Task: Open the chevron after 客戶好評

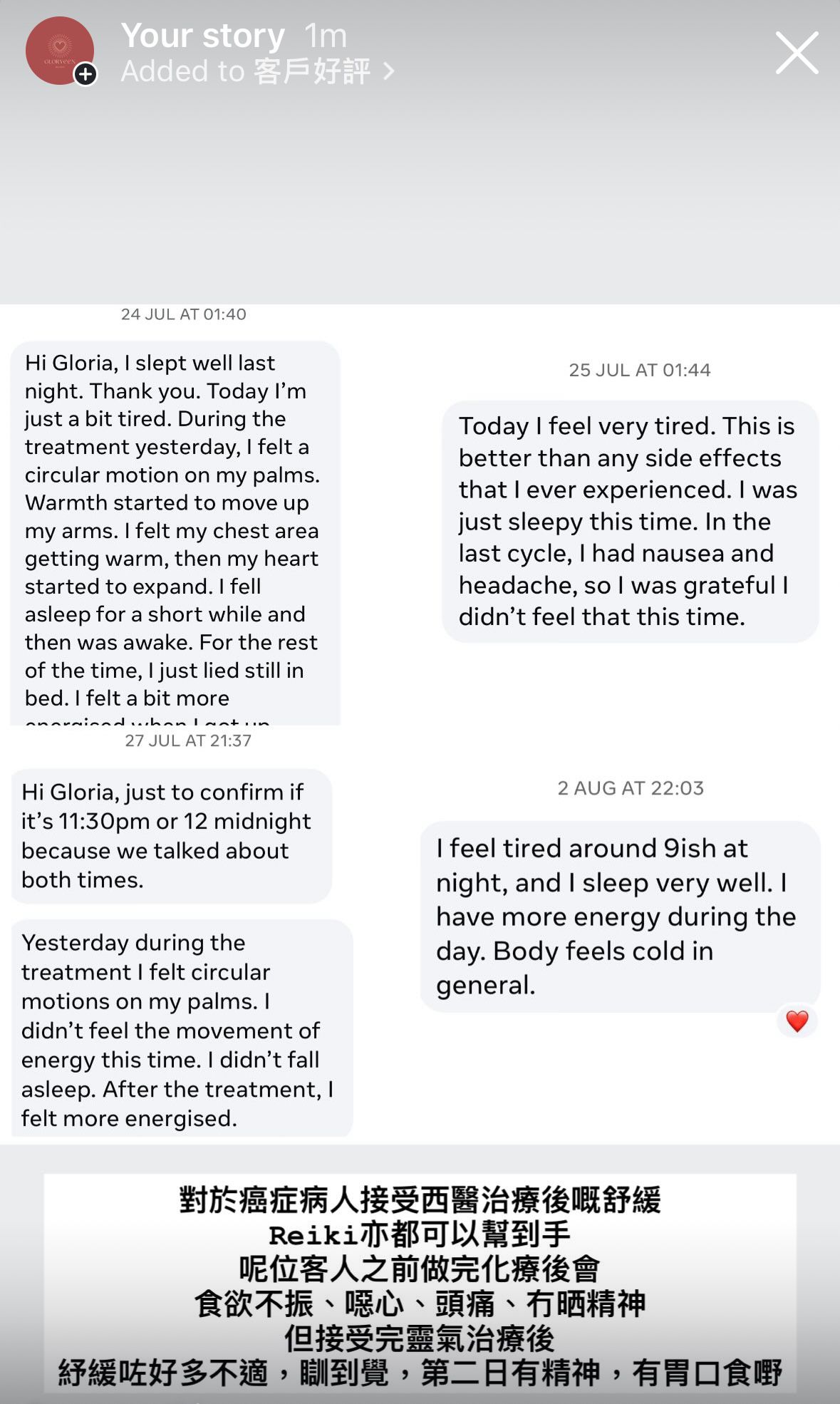Action: (x=388, y=71)
